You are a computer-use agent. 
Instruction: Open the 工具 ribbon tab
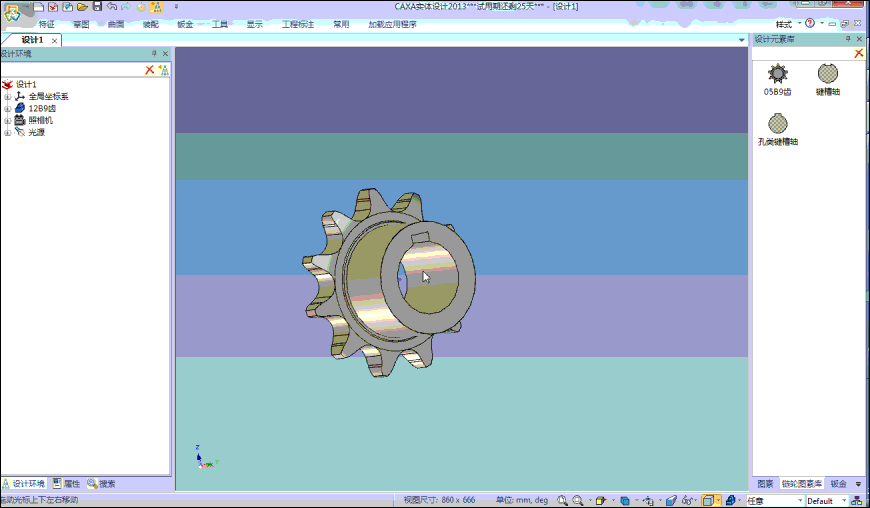coord(220,24)
